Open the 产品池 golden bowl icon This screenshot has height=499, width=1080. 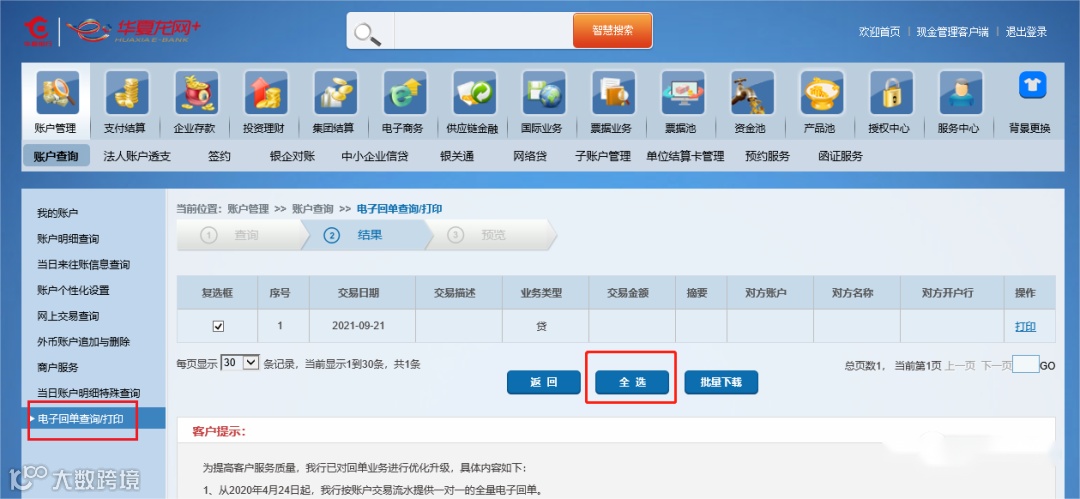coord(822,92)
